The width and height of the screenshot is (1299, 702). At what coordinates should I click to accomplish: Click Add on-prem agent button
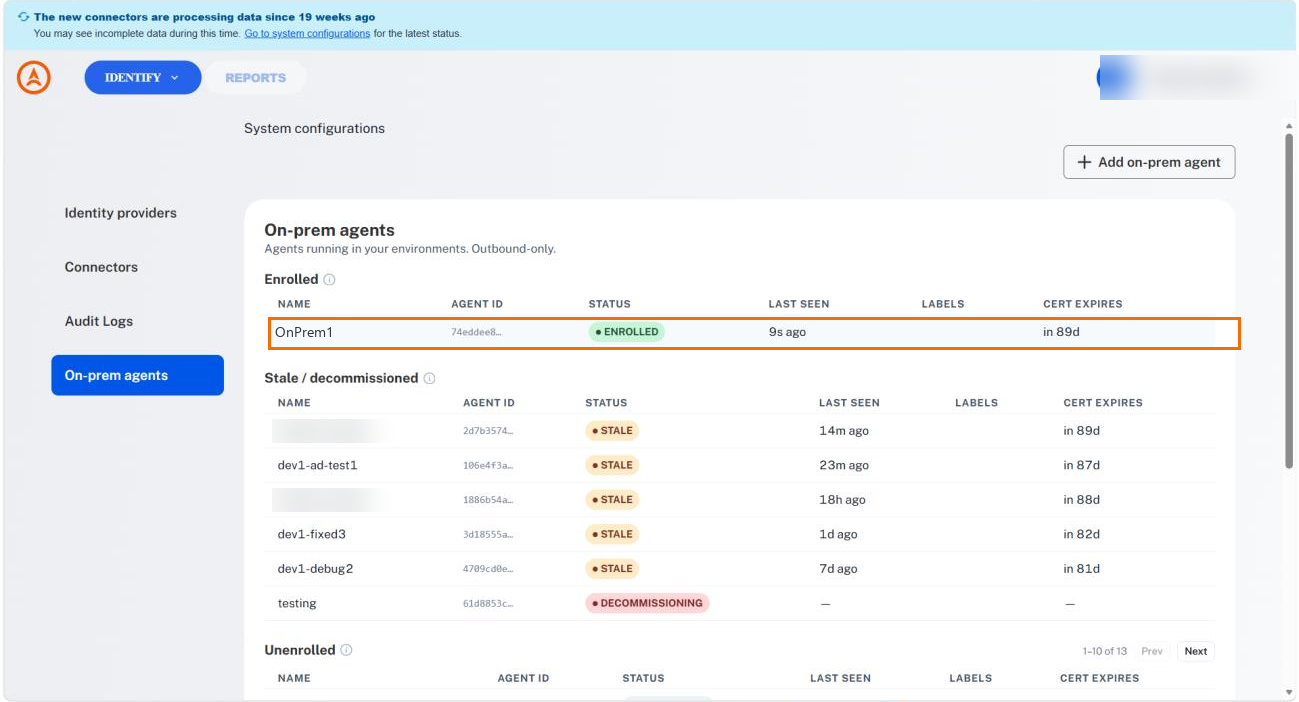pyautogui.click(x=1149, y=162)
